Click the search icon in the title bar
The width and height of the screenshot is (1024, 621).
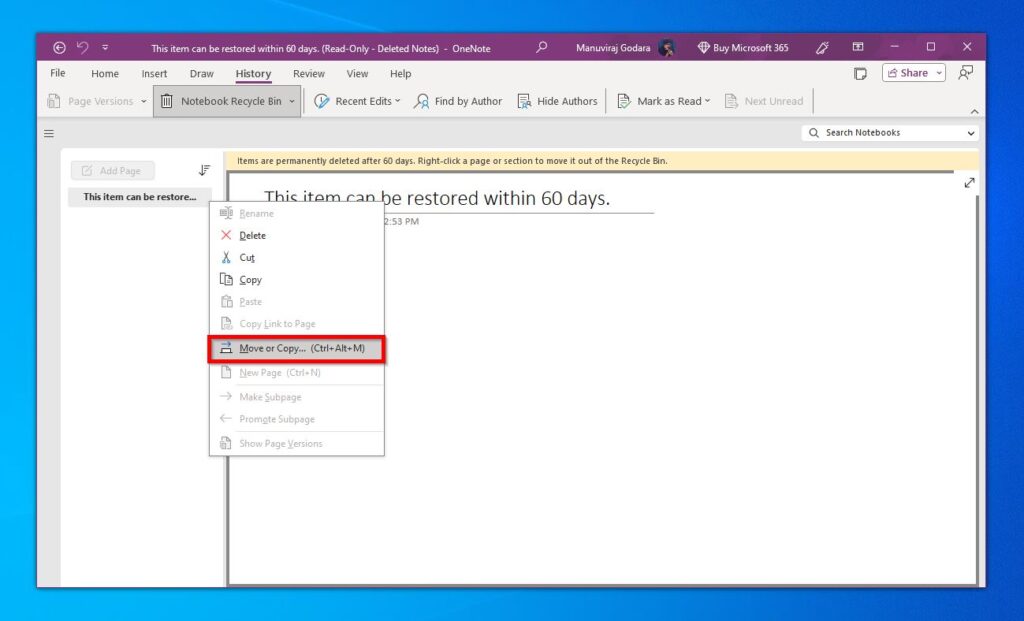coord(541,47)
